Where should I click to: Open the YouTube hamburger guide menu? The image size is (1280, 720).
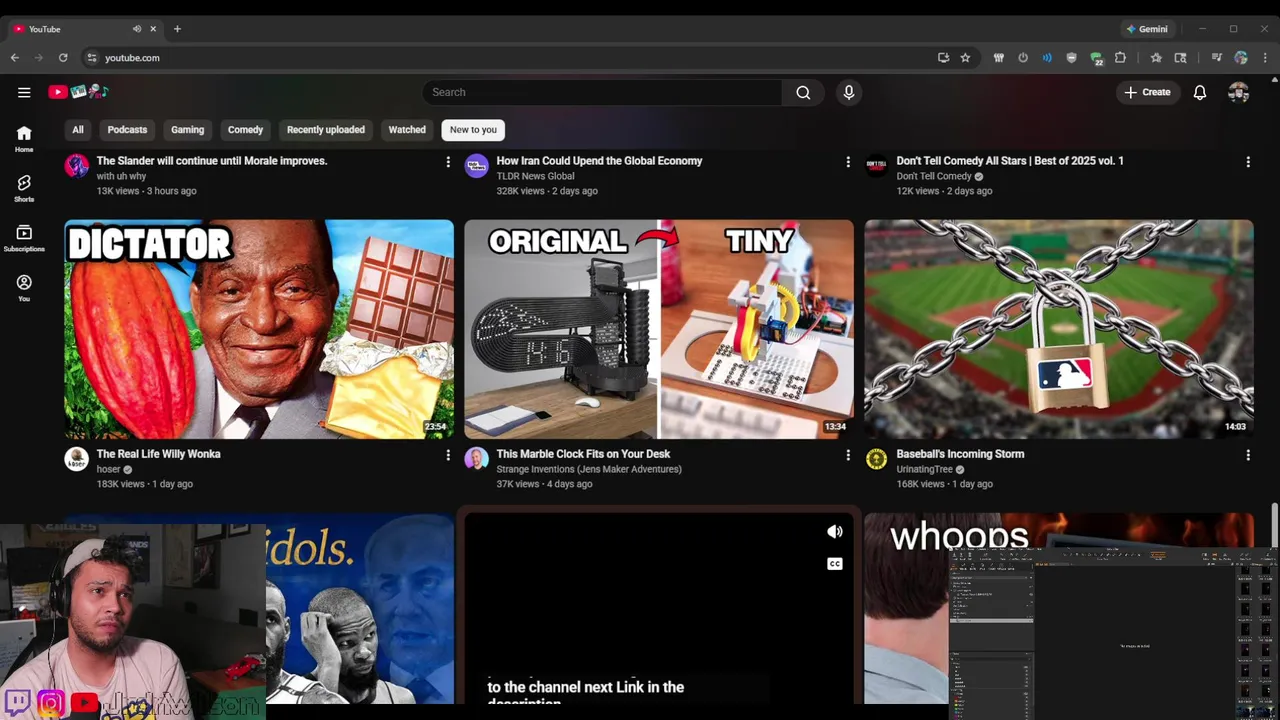[24, 92]
